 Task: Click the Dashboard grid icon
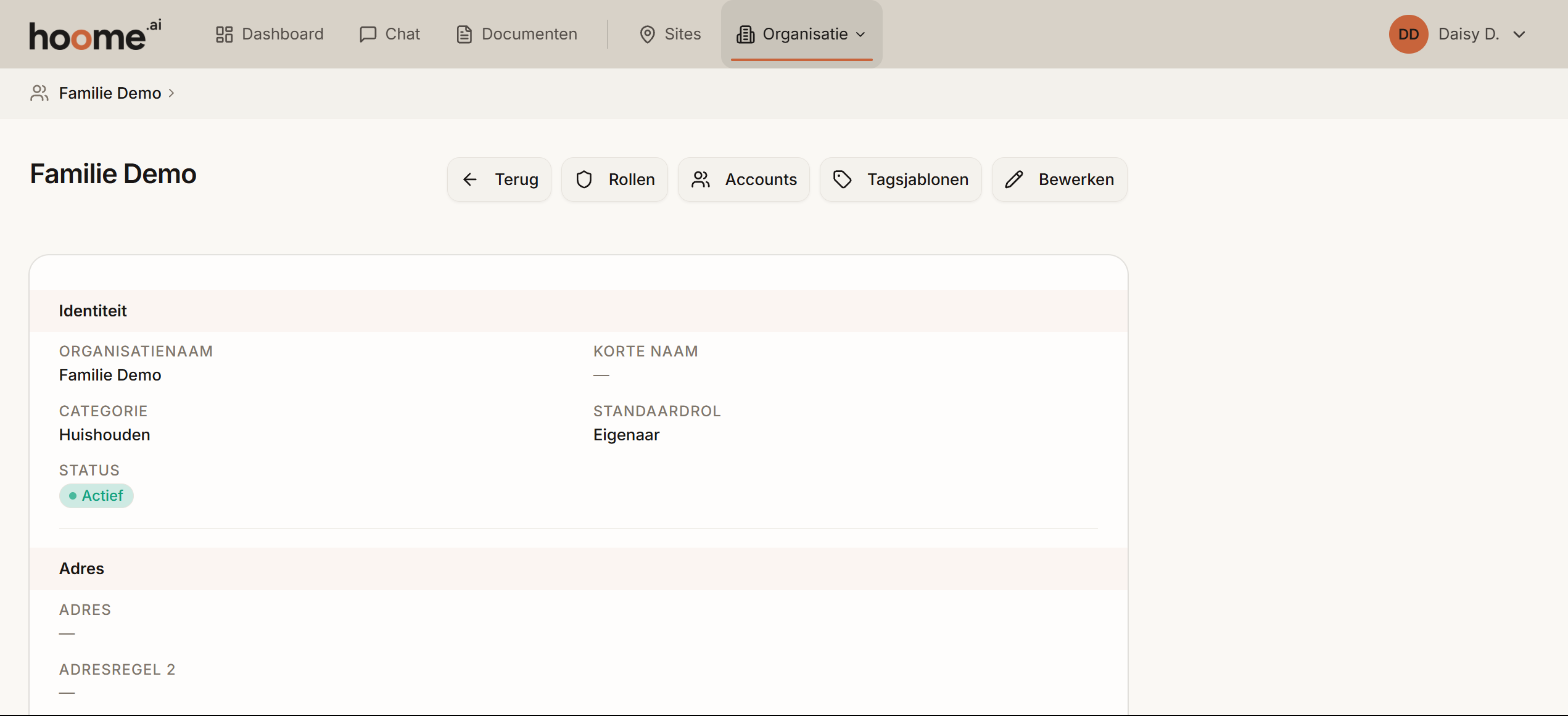[224, 34]
